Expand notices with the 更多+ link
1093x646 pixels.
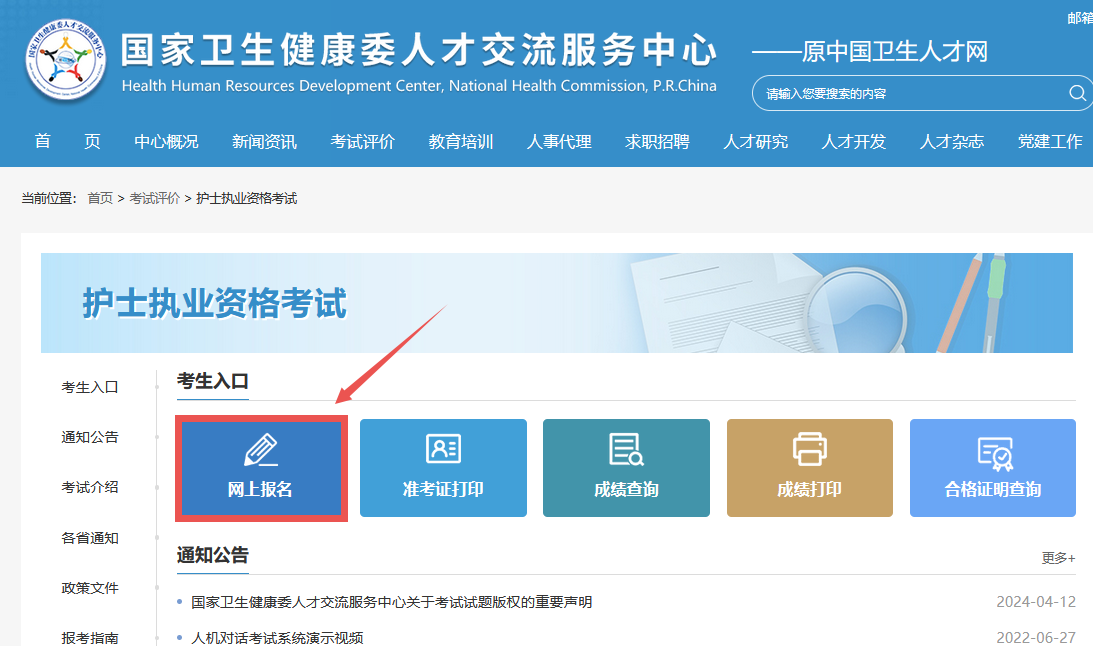pyautogui.click(x=1058, y=558)
